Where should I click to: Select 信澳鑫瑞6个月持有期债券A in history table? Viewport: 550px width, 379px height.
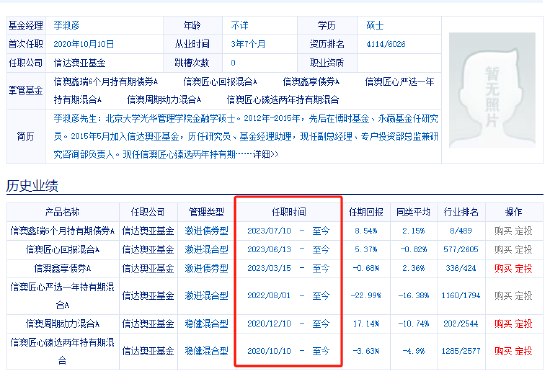point(62,231)
